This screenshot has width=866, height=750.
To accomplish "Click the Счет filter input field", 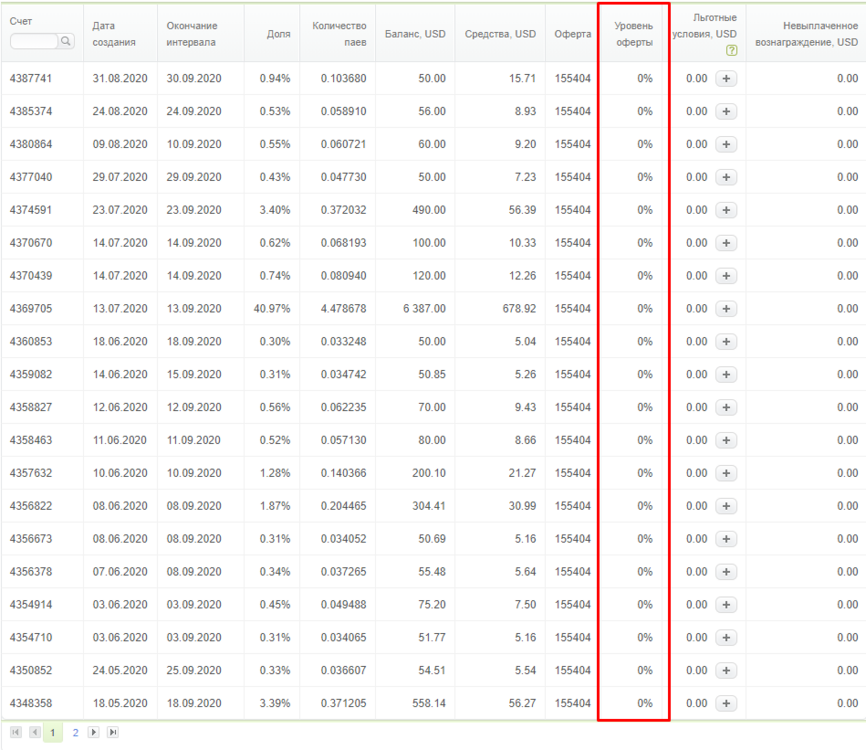I will [x=34, y=41].
